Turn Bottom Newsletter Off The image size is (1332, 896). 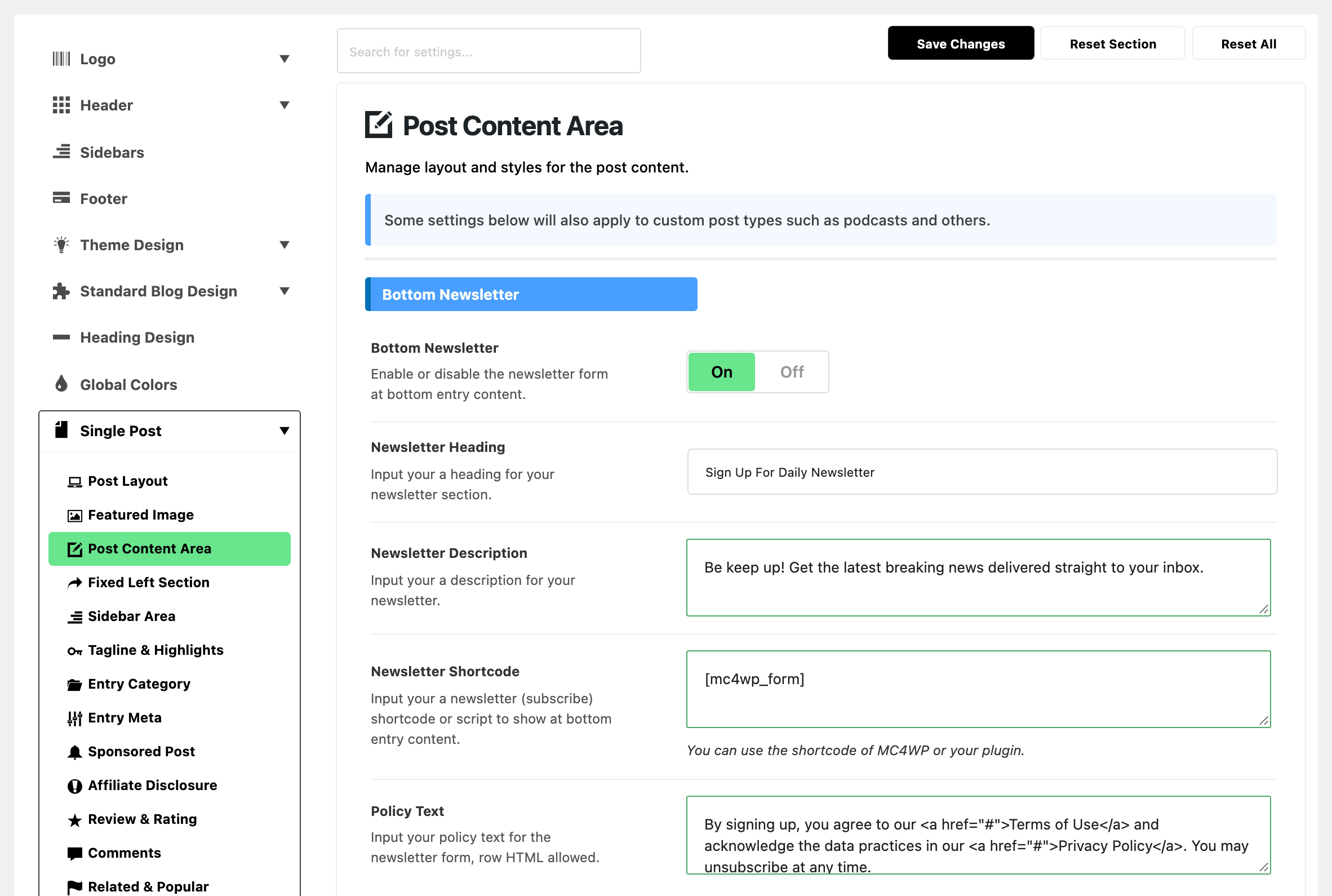coord(792,372)
